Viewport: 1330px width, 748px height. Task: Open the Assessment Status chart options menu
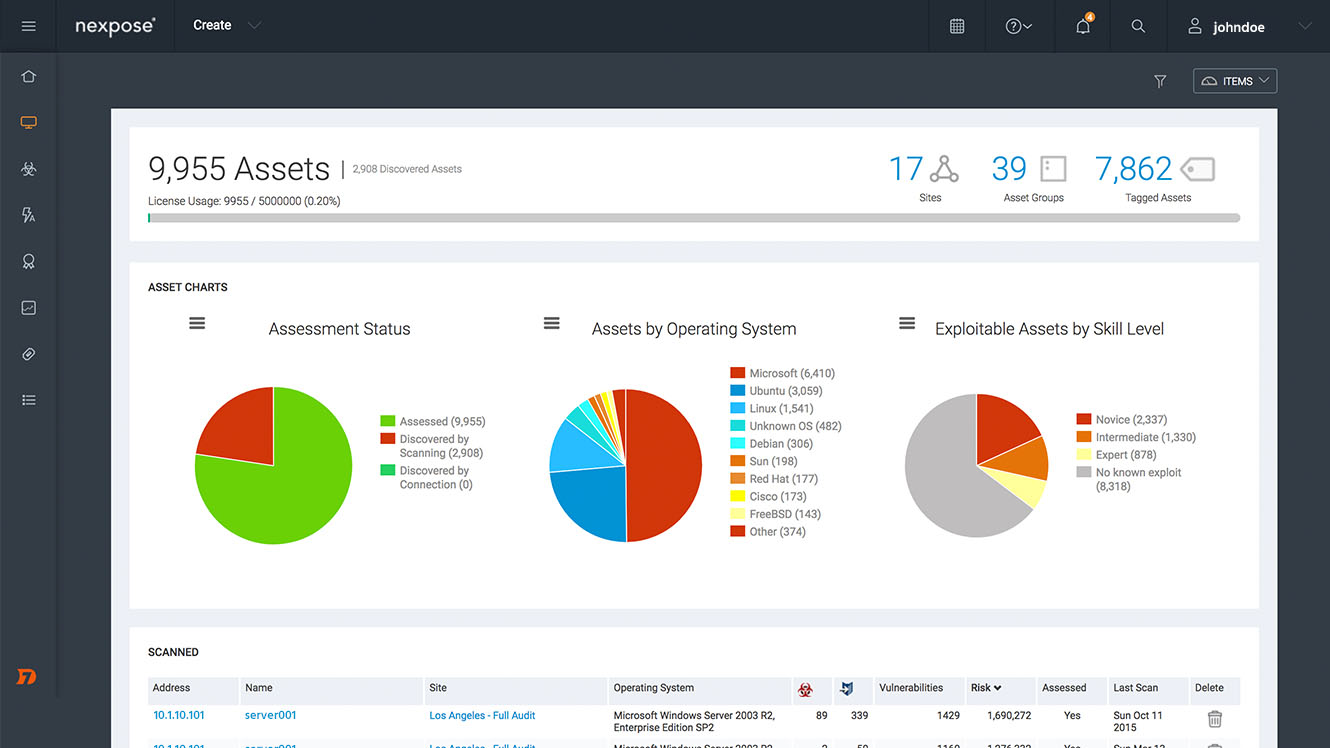click(x=196, y=323)
